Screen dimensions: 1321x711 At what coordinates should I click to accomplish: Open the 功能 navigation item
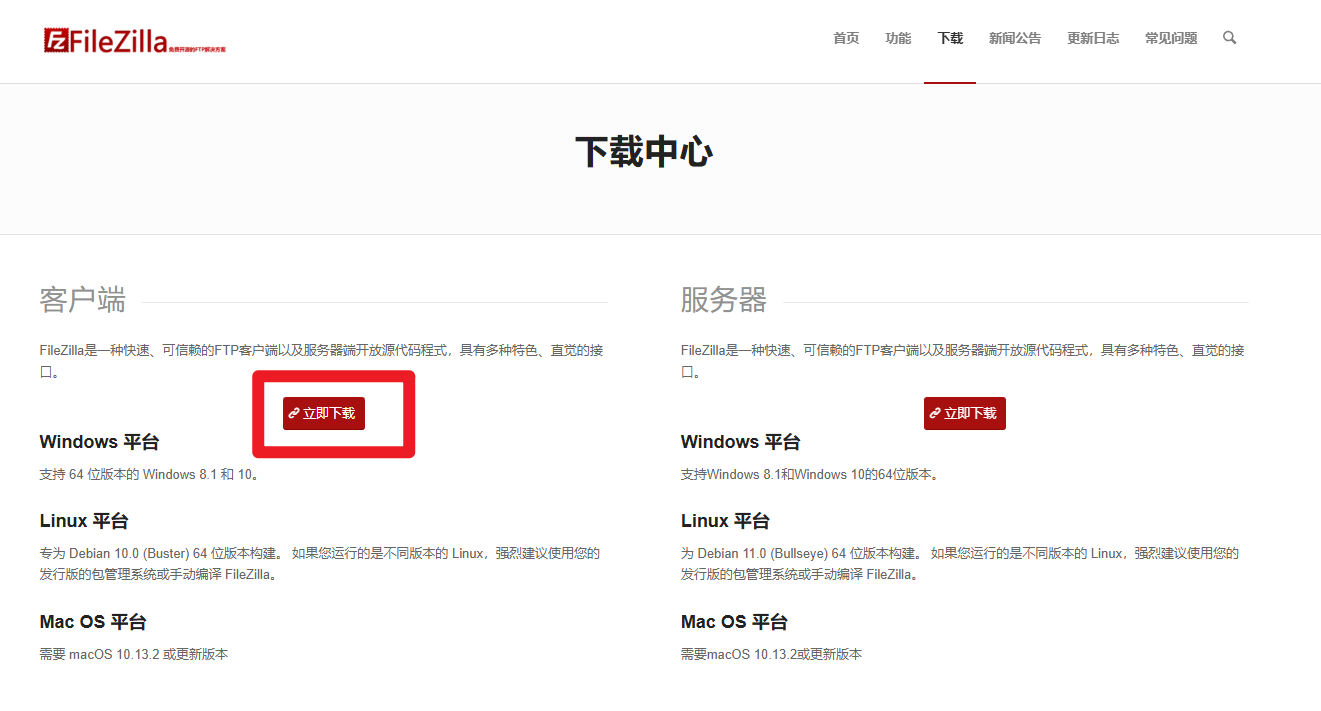tap(898, 38)
